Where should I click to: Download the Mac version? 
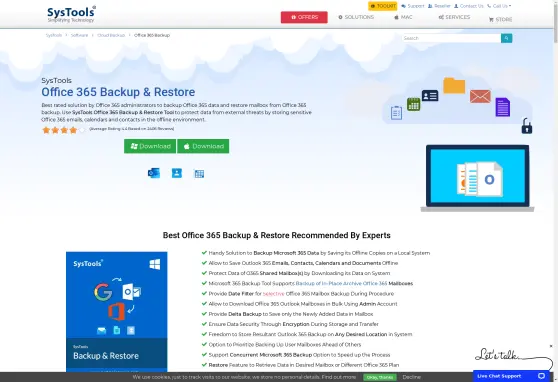[x=203, y=146]
